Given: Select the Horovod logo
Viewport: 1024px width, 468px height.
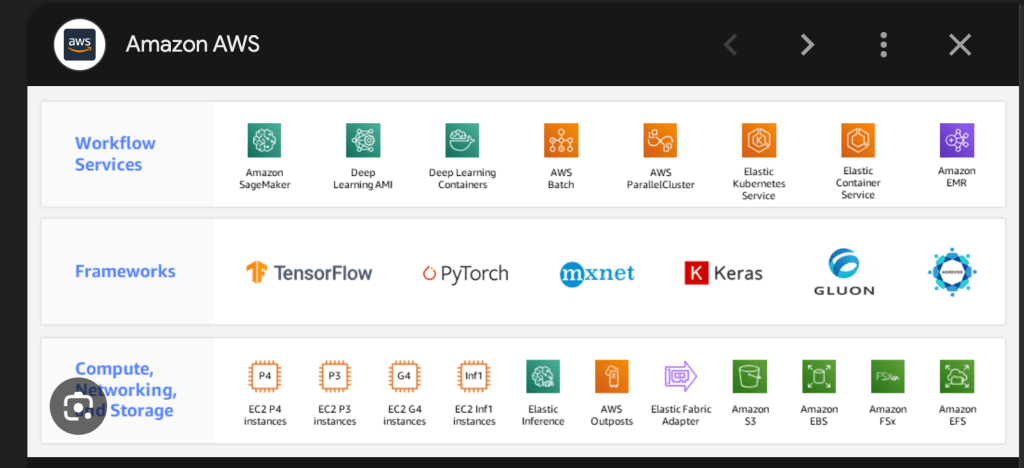Looking at the screenshot, I should click(952, 272).
